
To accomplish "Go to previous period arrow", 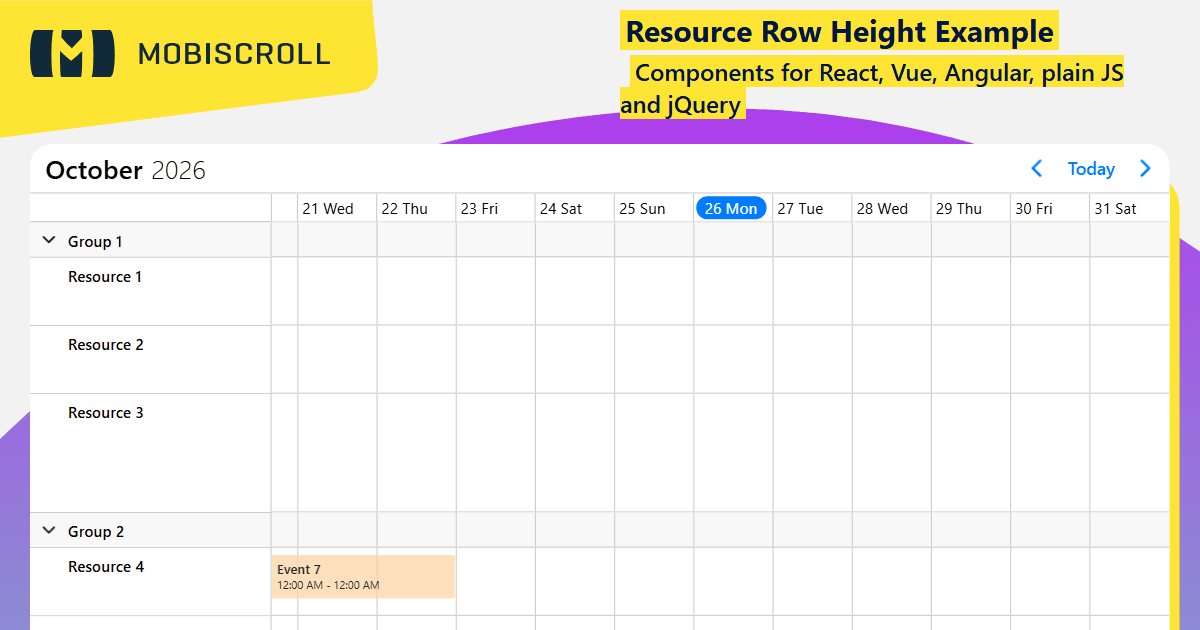I will [1037, 169].
